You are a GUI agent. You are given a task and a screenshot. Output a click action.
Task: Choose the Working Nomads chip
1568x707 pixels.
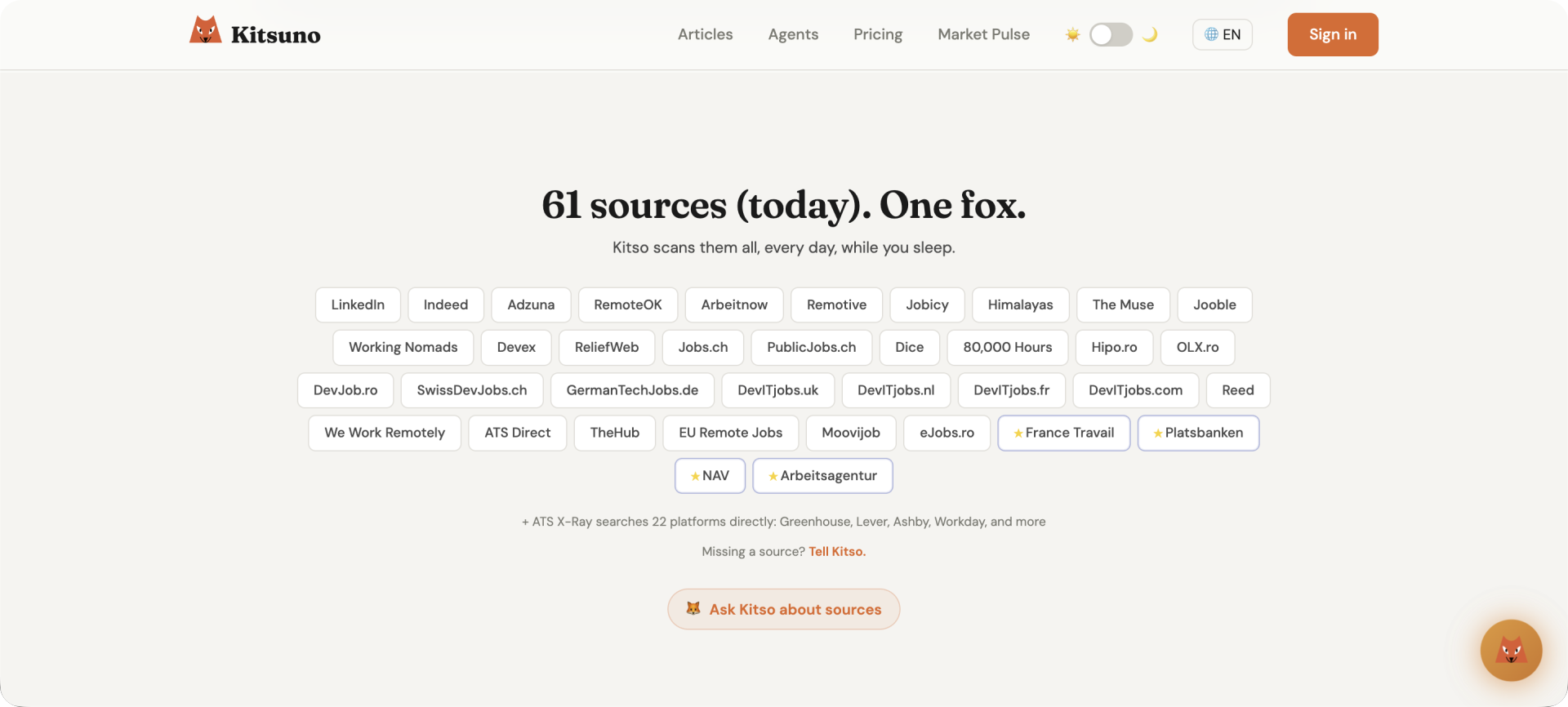pyautogui.click(x=403, y=348)
